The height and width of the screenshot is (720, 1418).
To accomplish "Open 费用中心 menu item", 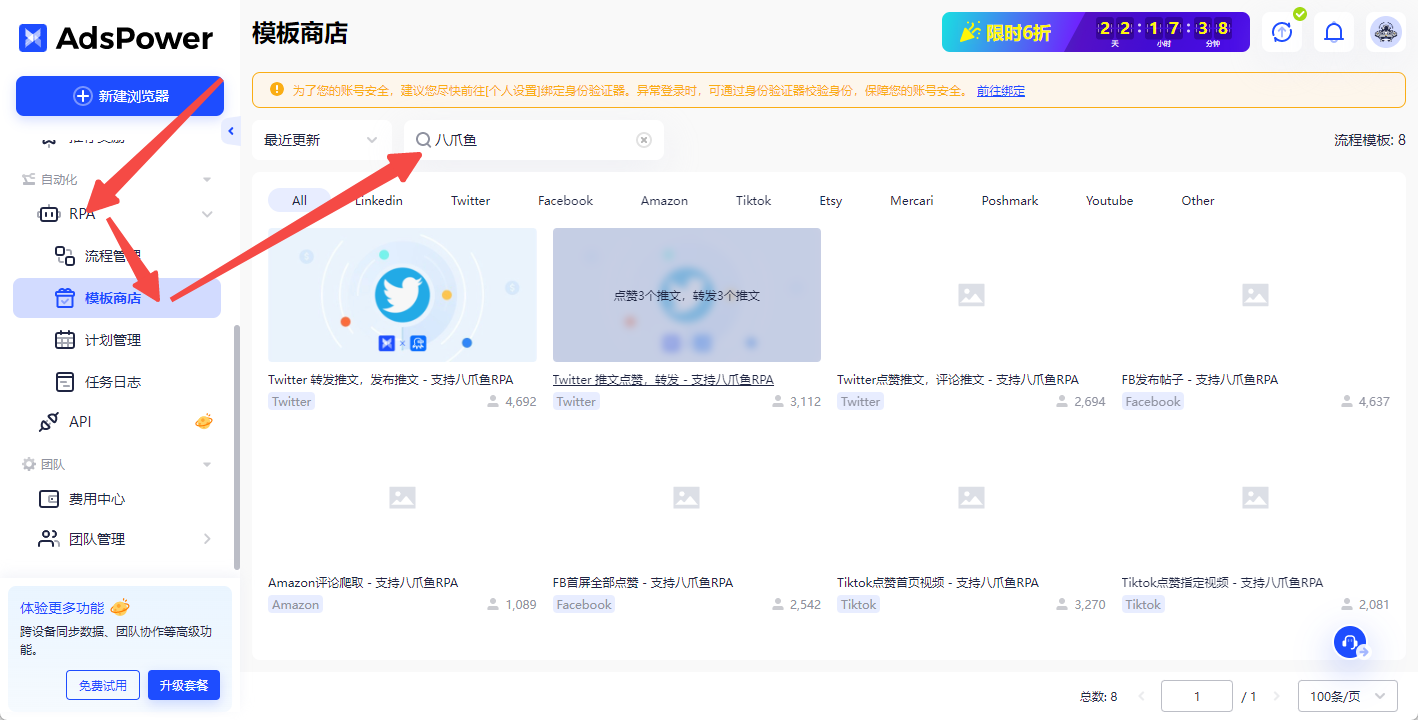I will tap(117, 498).
